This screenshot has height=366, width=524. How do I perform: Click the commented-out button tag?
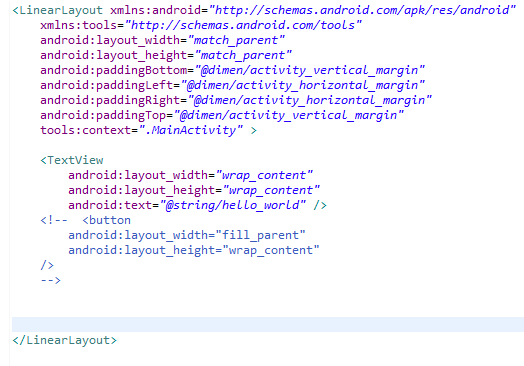pyautogui.click(x=107, y=220)
